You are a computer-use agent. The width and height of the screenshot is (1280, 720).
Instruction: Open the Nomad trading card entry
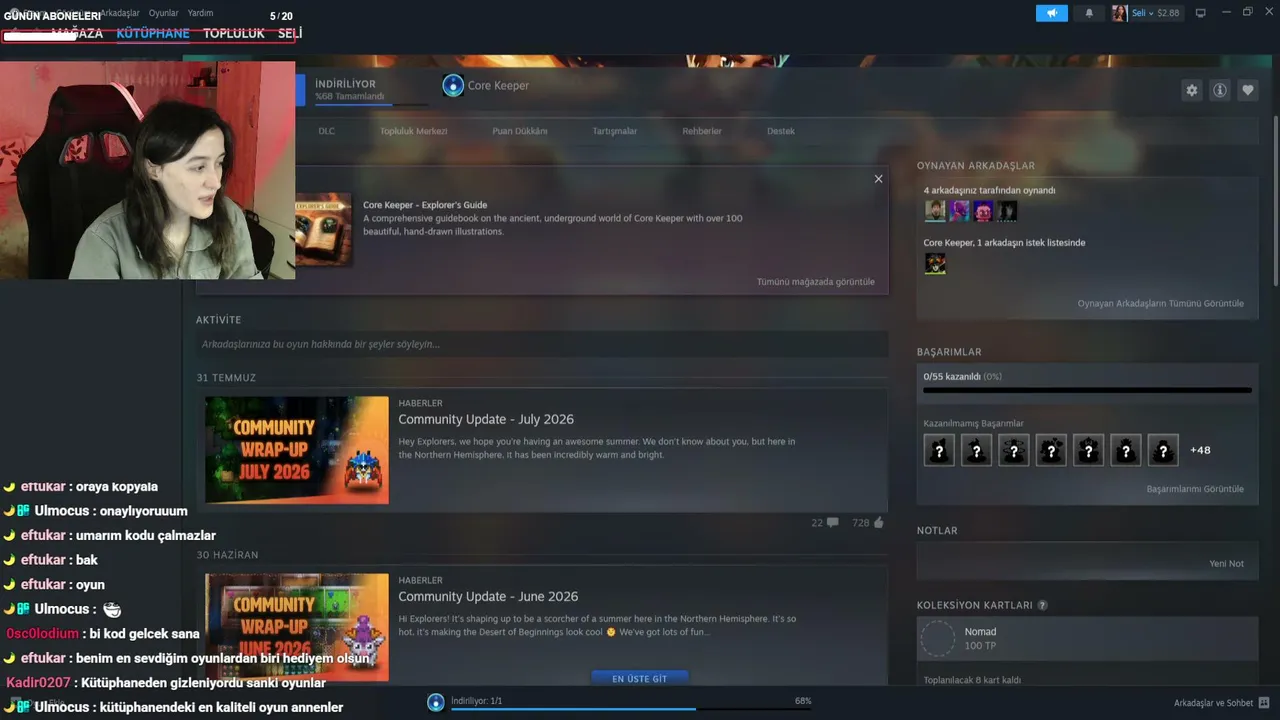coord(1087,638)
